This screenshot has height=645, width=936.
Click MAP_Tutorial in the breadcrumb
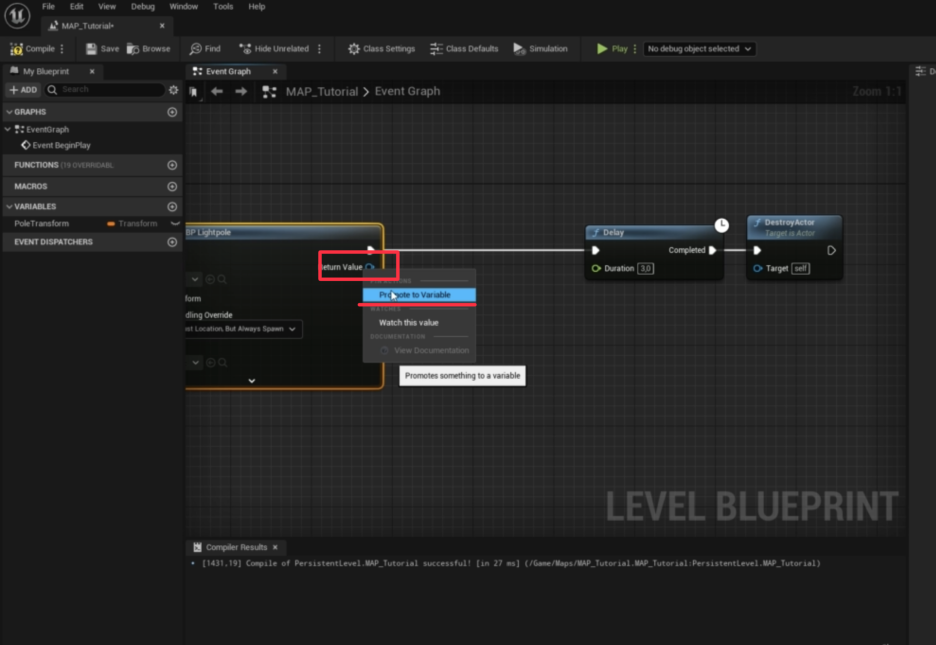pyautogui.click(x=322, y=91)
